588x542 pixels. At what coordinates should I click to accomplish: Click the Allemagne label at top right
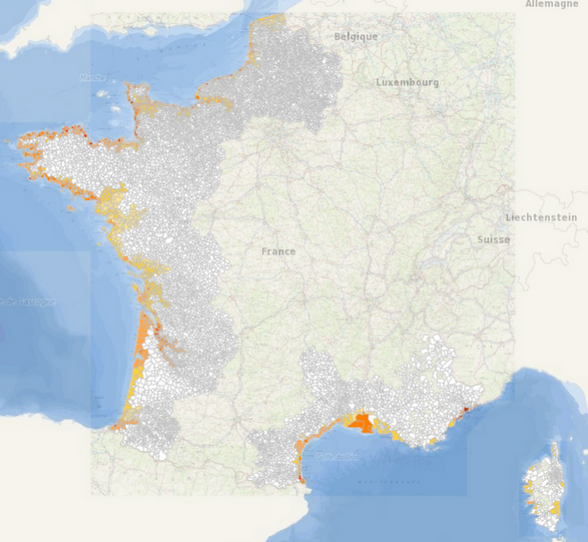(x=552, y=4)
